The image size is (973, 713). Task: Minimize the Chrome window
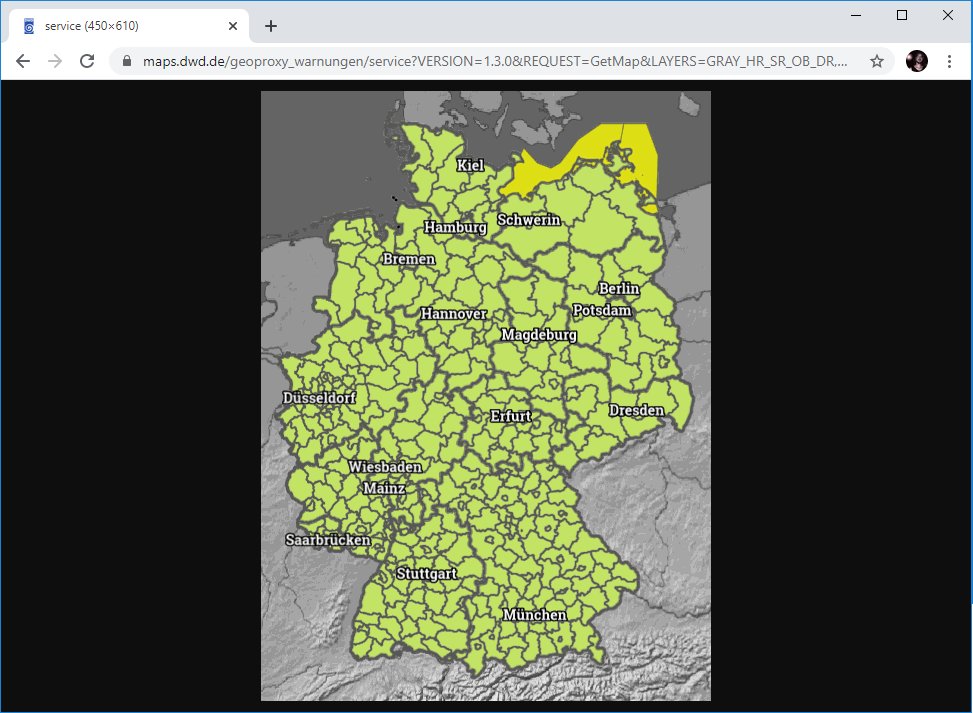pos(856,15)
